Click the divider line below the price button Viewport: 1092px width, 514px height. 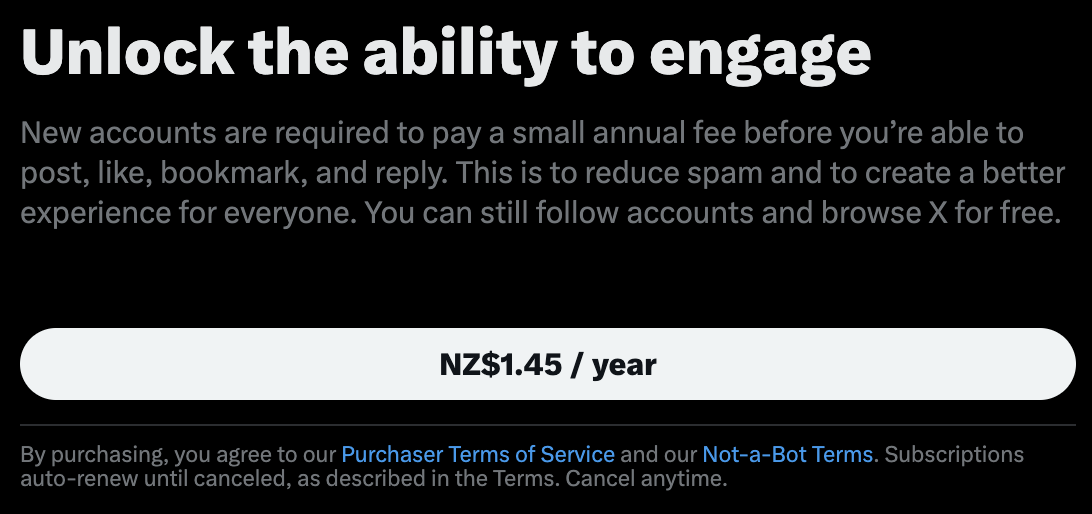pos(547,425)
